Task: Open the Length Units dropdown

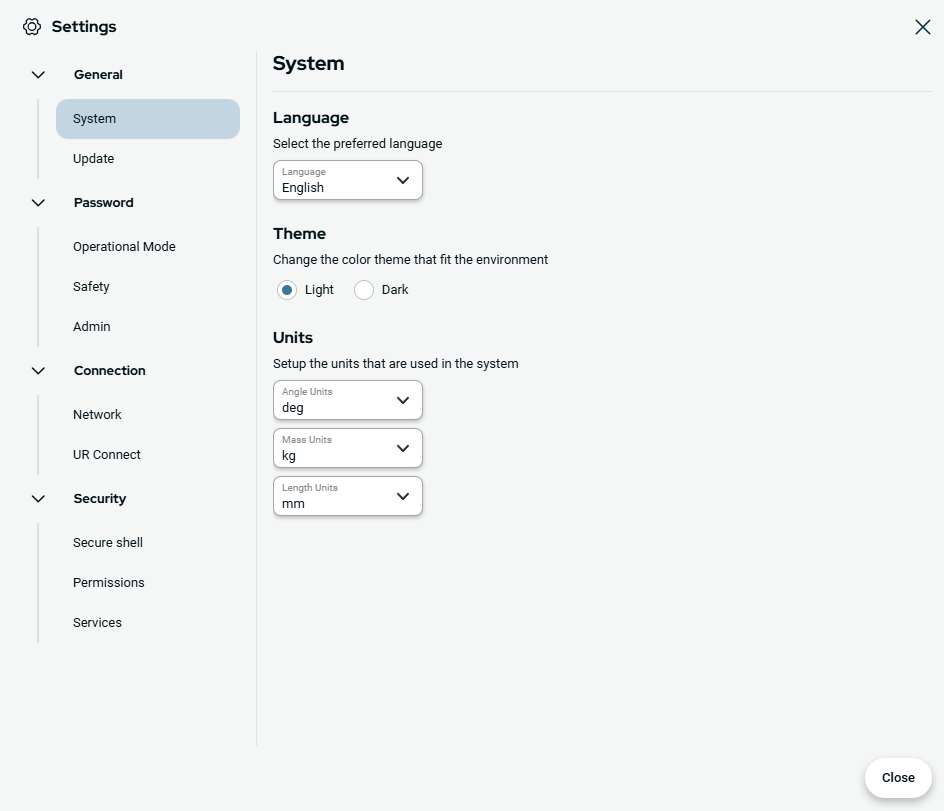Action: [348, 497]
